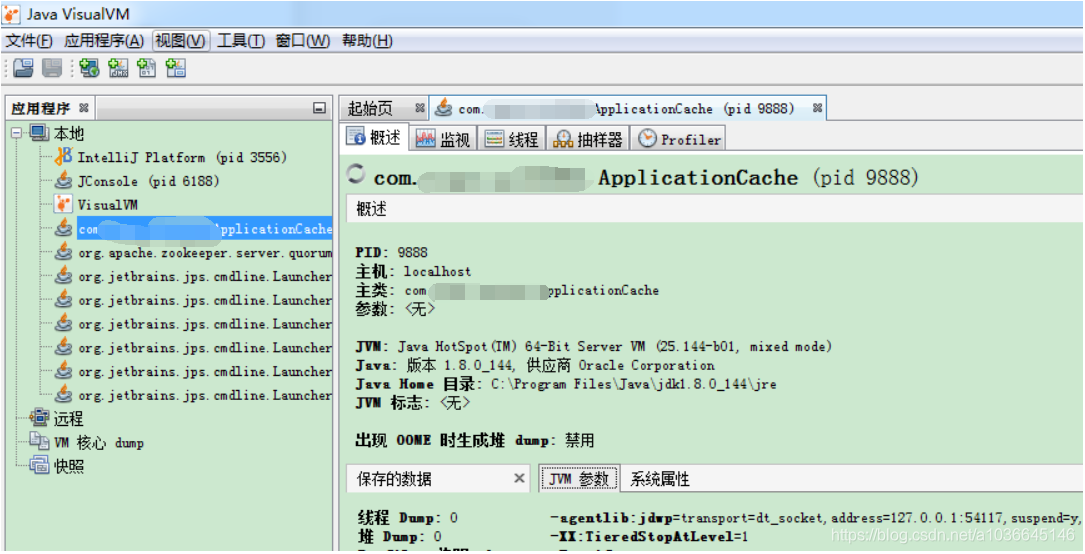Image resolution: width=1085 pixels, height=554 pixels.
Task: Click the Java 版本 1.8.0_144 line
Action: [535, 365]
